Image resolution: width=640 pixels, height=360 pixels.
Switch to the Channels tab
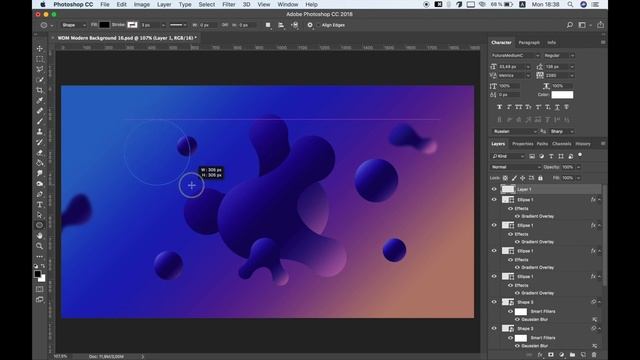coord(562,144)
